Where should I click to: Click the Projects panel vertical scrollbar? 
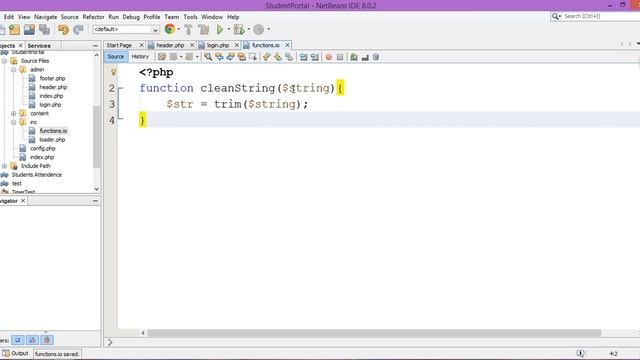[x=96, y=137]
